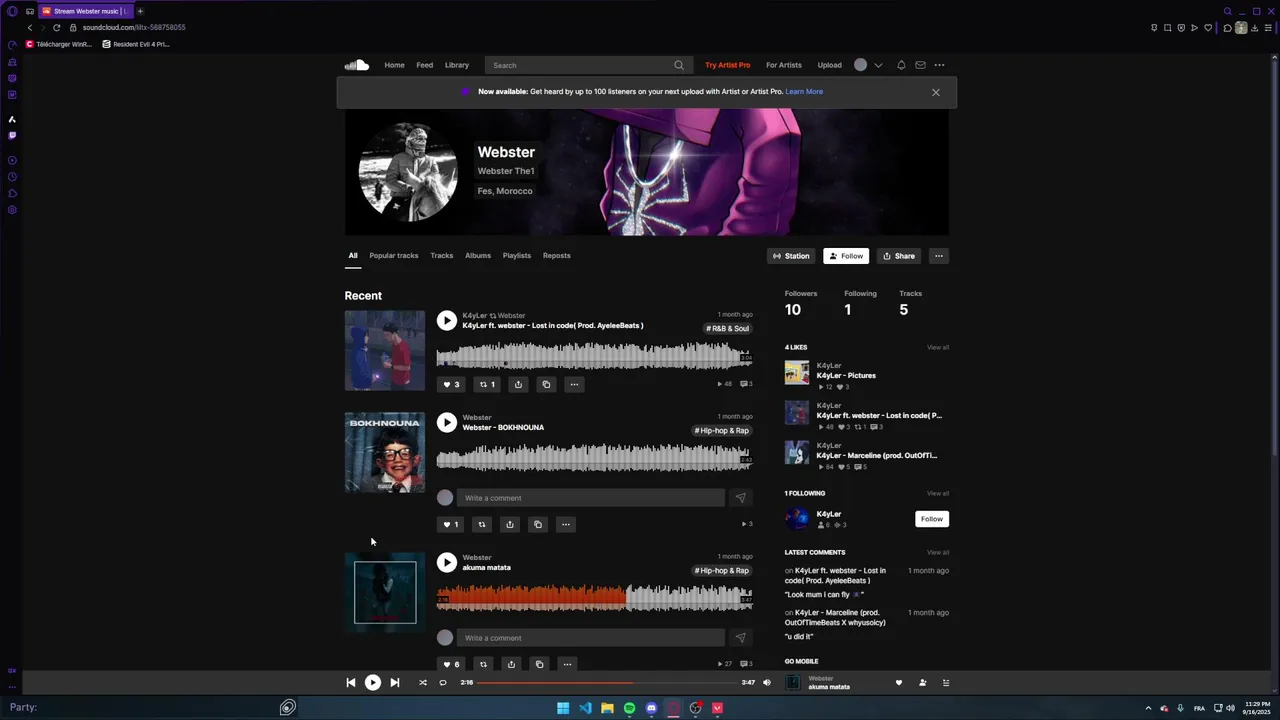Switch to the Reposts tab
This screenshot has height=720, width=1280.
(x=557, y=255)
